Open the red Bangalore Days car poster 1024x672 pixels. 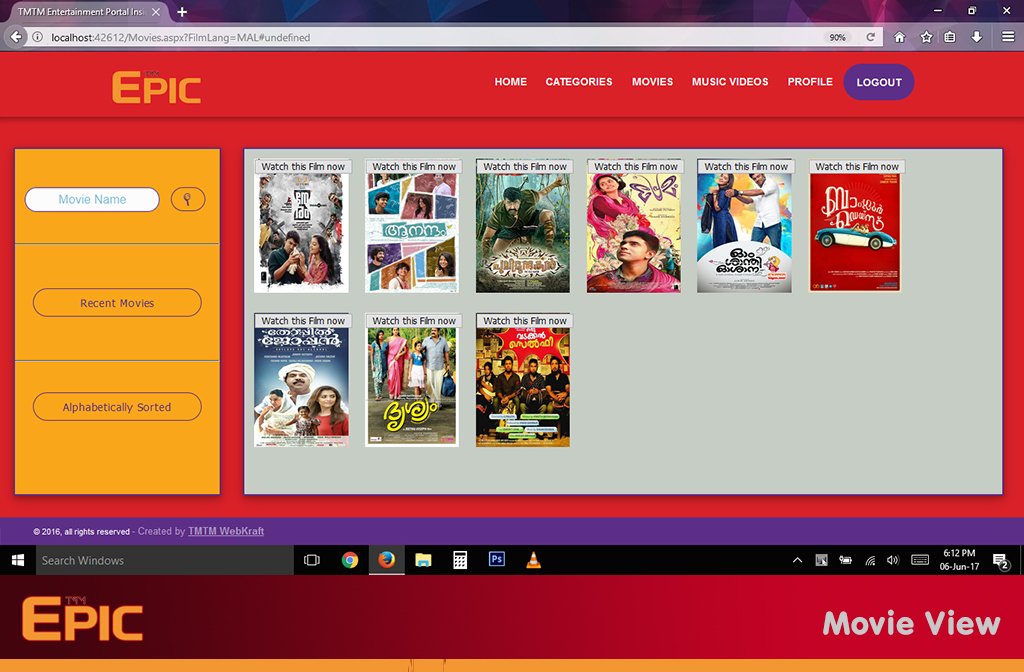854,233
